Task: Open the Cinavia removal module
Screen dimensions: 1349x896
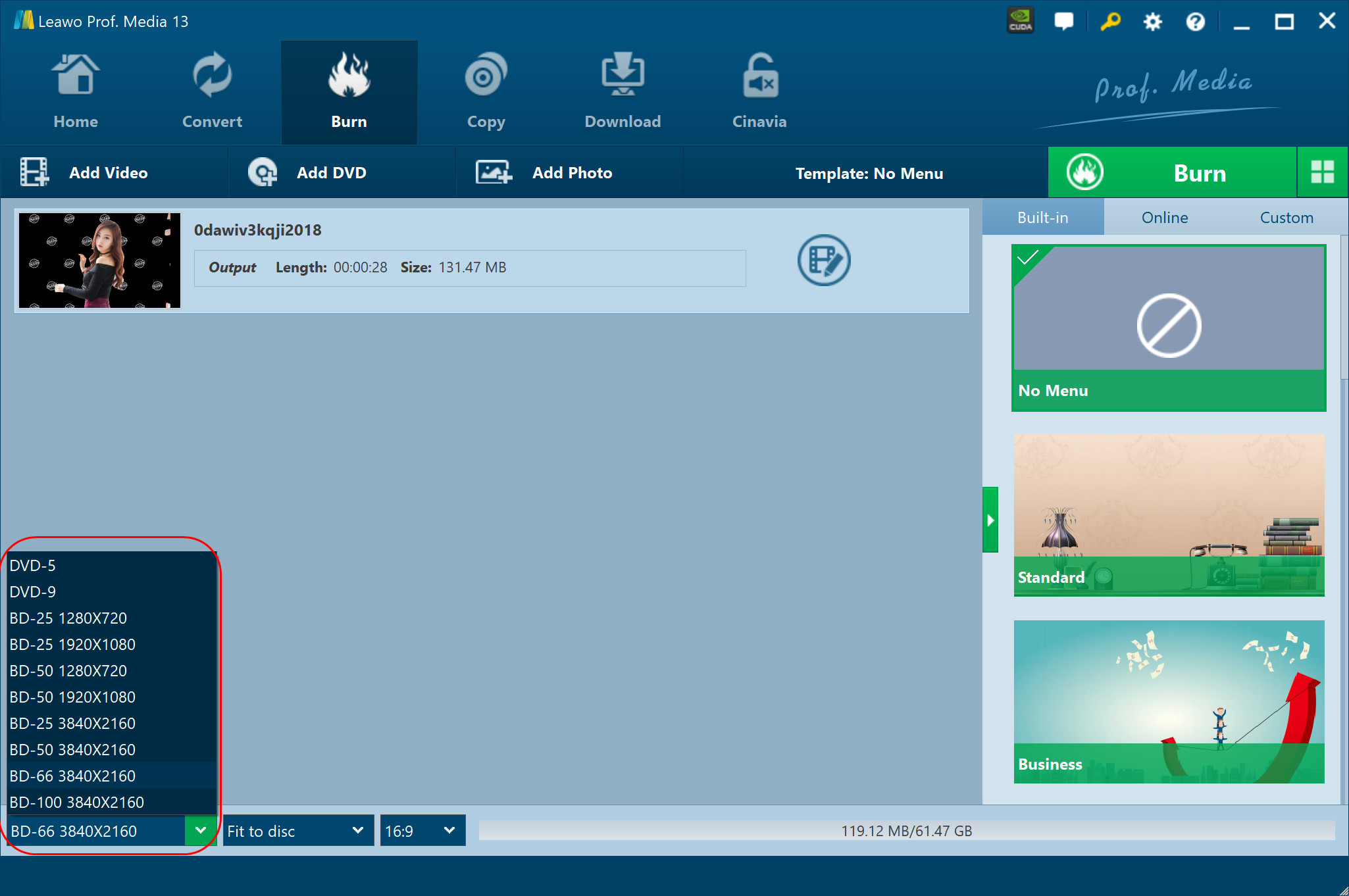Action: coord(759,92)
